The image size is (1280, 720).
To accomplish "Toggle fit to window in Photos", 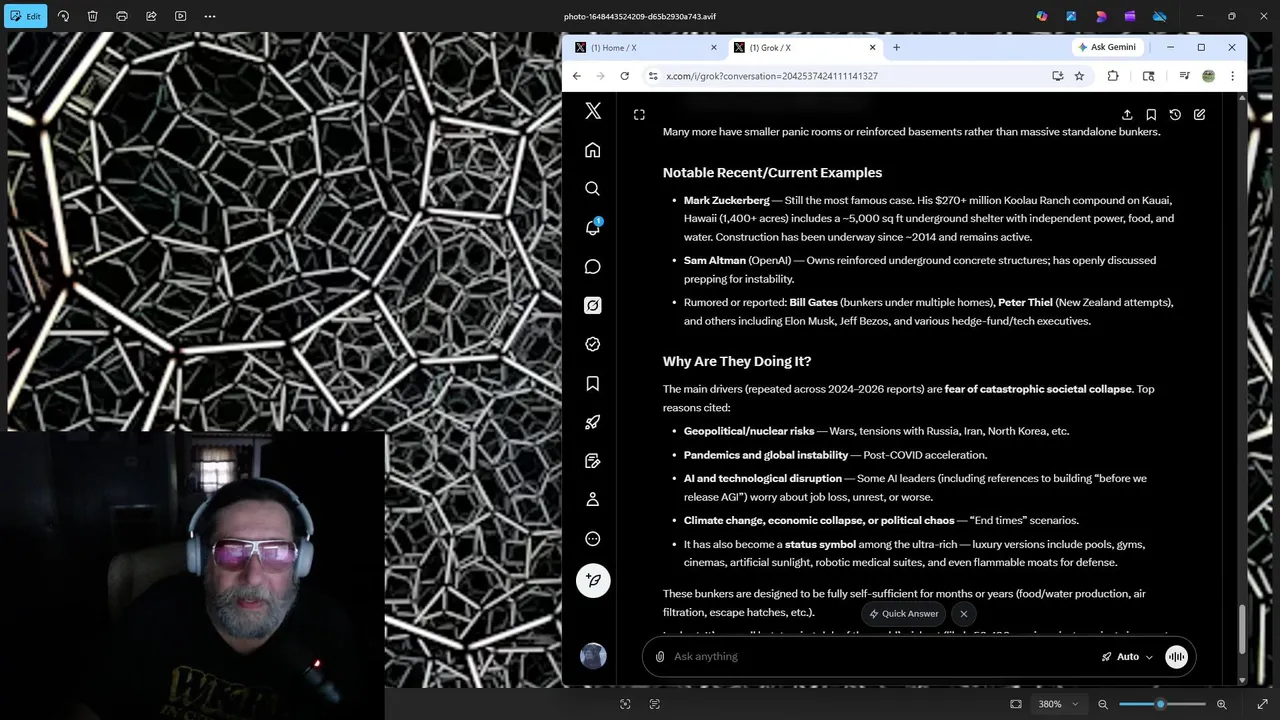I will point(1016,704).
